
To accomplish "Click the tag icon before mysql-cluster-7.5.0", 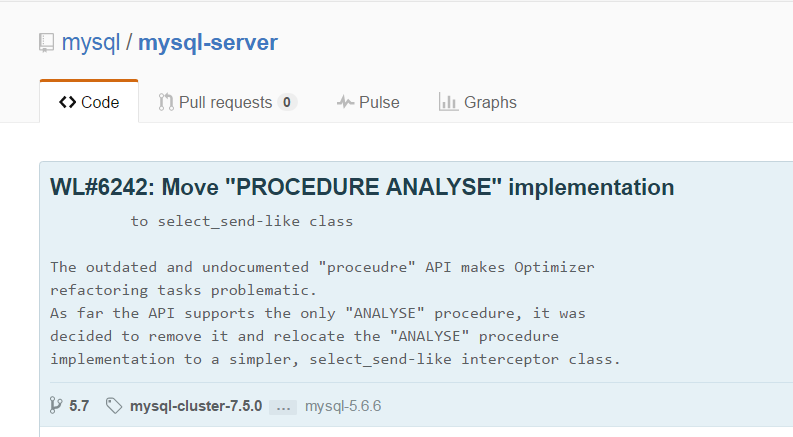I will (x=114, y=406).
